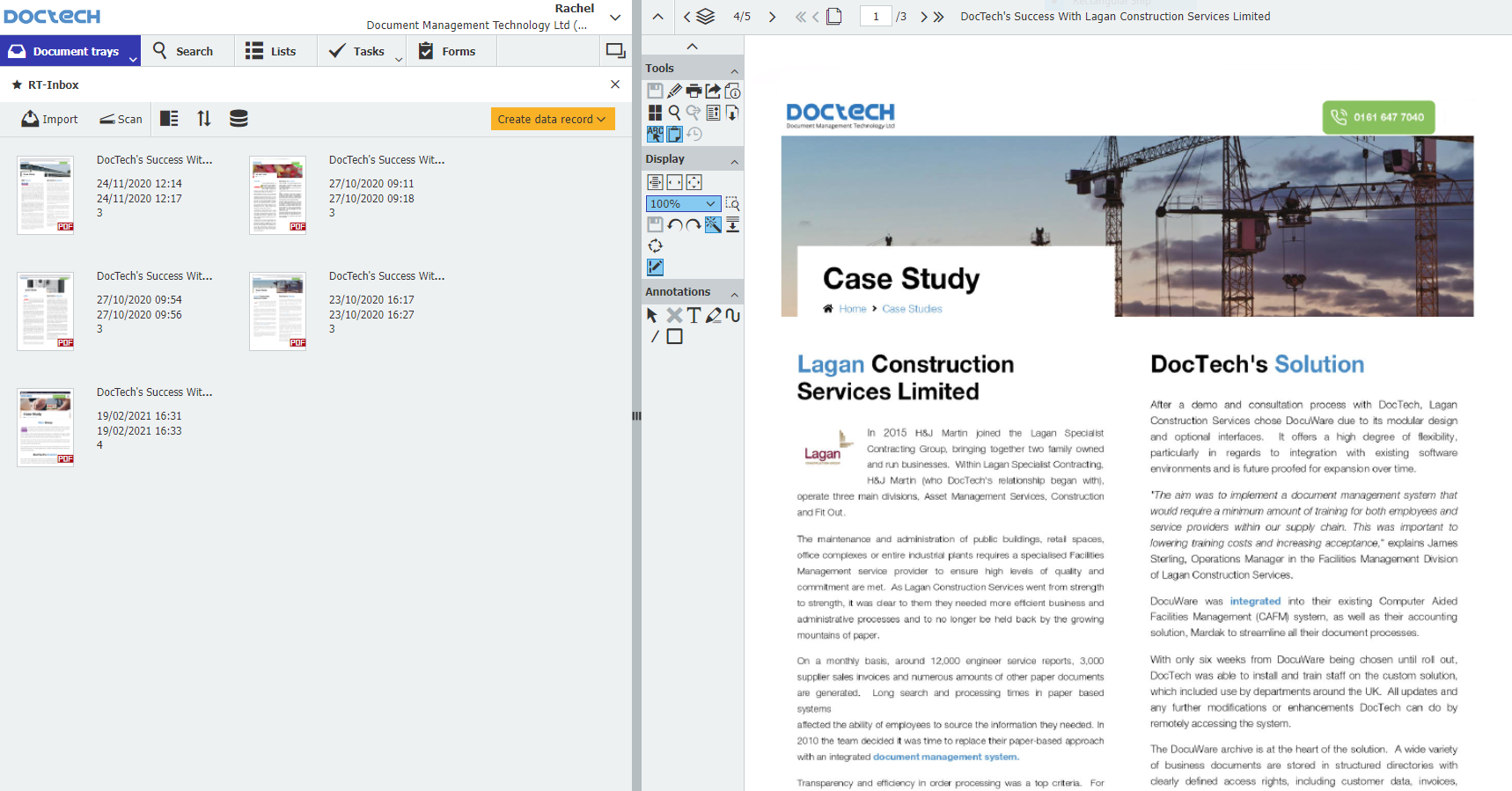The height and width of the screenshot is (791, 1512).
Task: Toggle the magic wand enhancement tool
Action: (x=713, y=225)
